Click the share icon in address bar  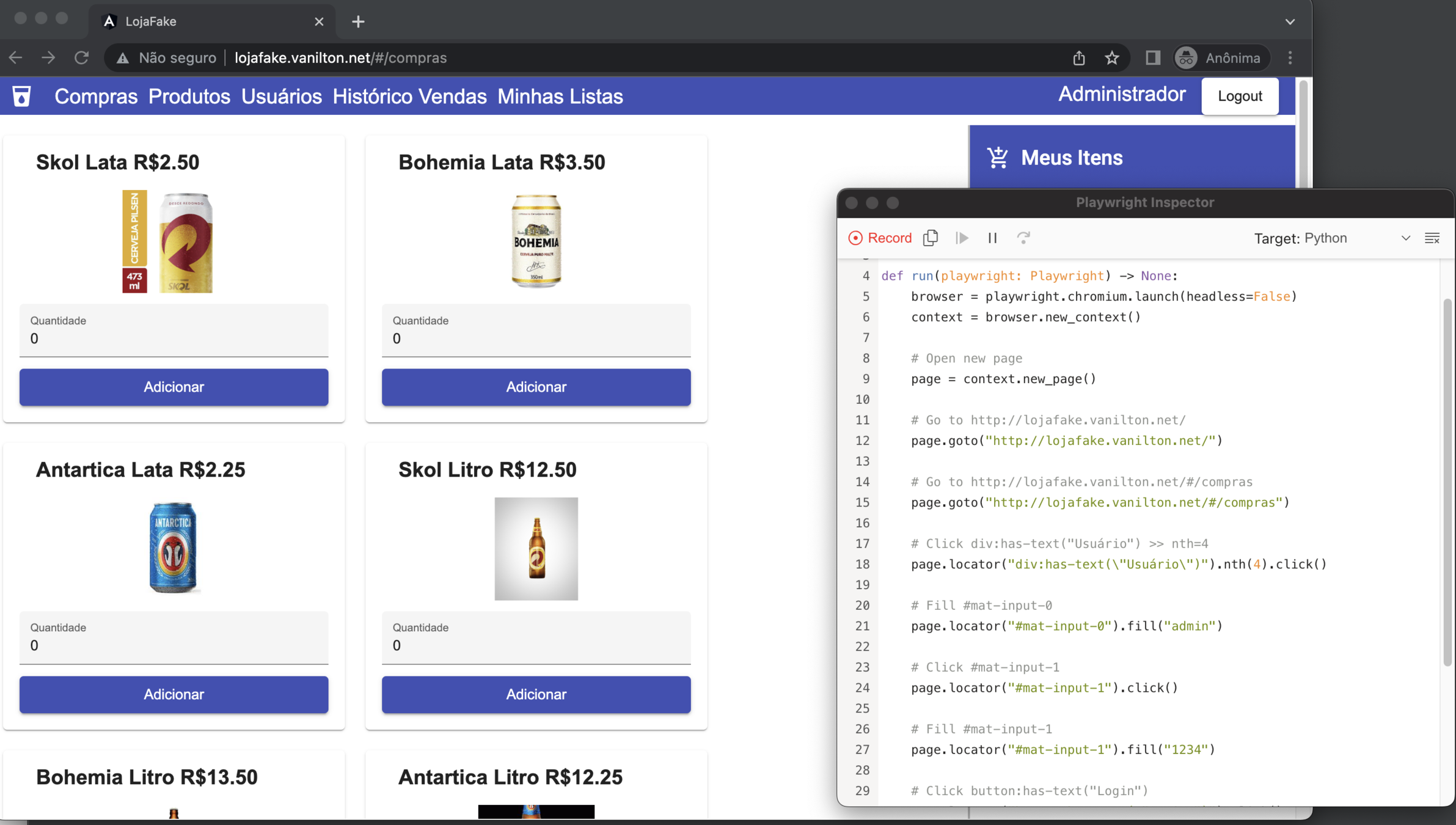[x=1079, y=58]
